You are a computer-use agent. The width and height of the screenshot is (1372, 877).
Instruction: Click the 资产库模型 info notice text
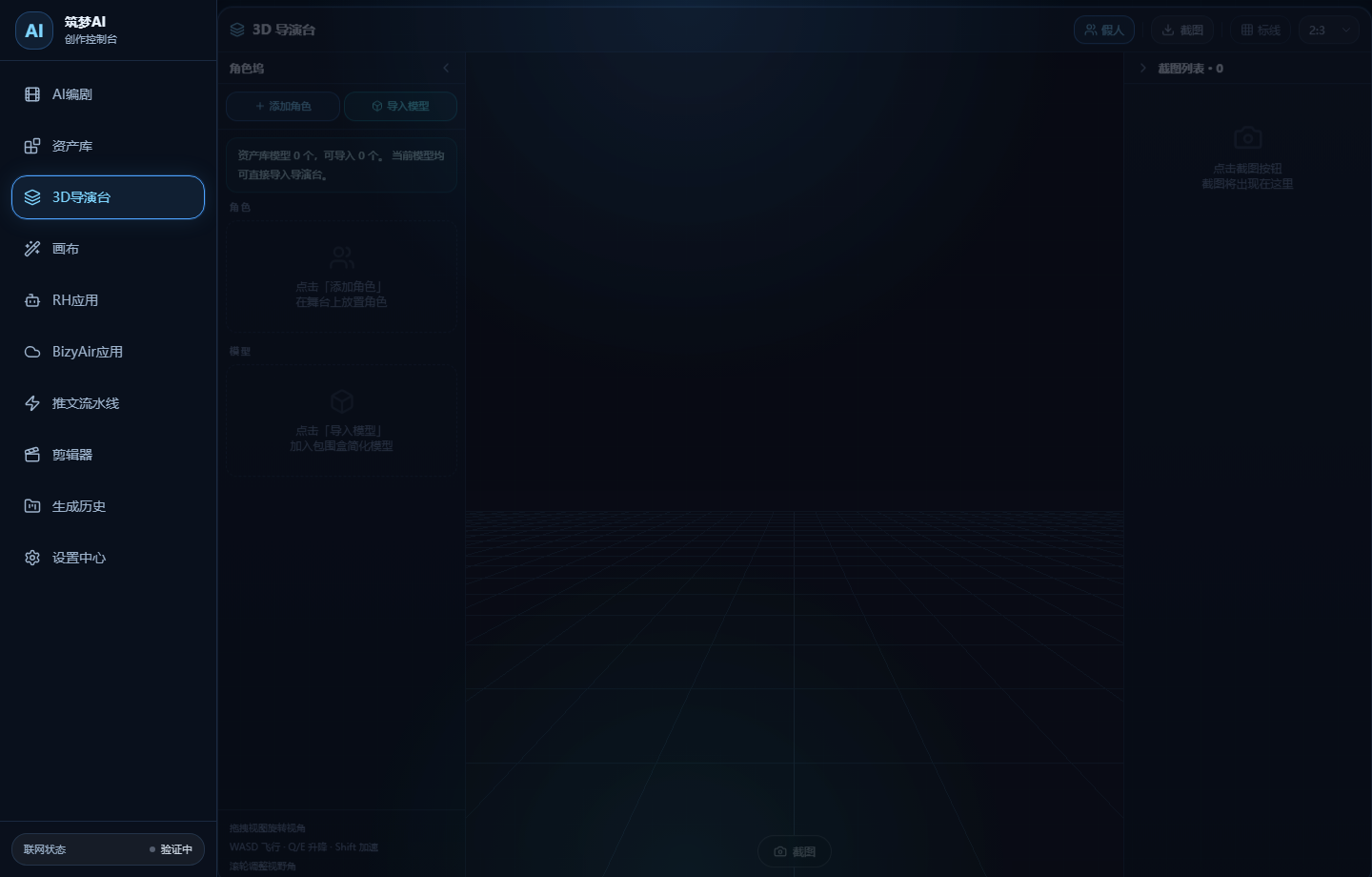pos(341,165)
